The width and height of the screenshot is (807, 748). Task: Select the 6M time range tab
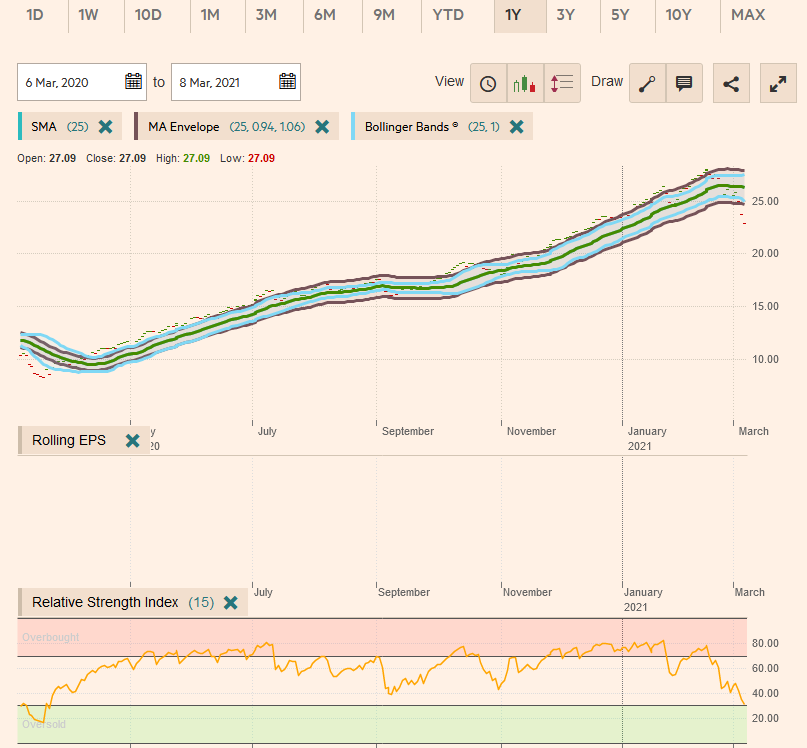click(x=325, y=15)
